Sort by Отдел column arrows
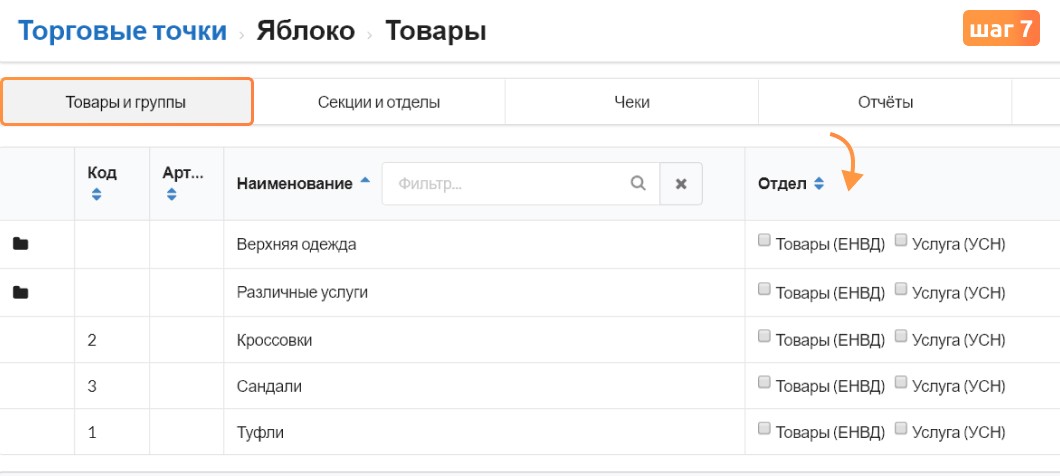Screen dimensions: 1060x476 [x=819, y=183]
